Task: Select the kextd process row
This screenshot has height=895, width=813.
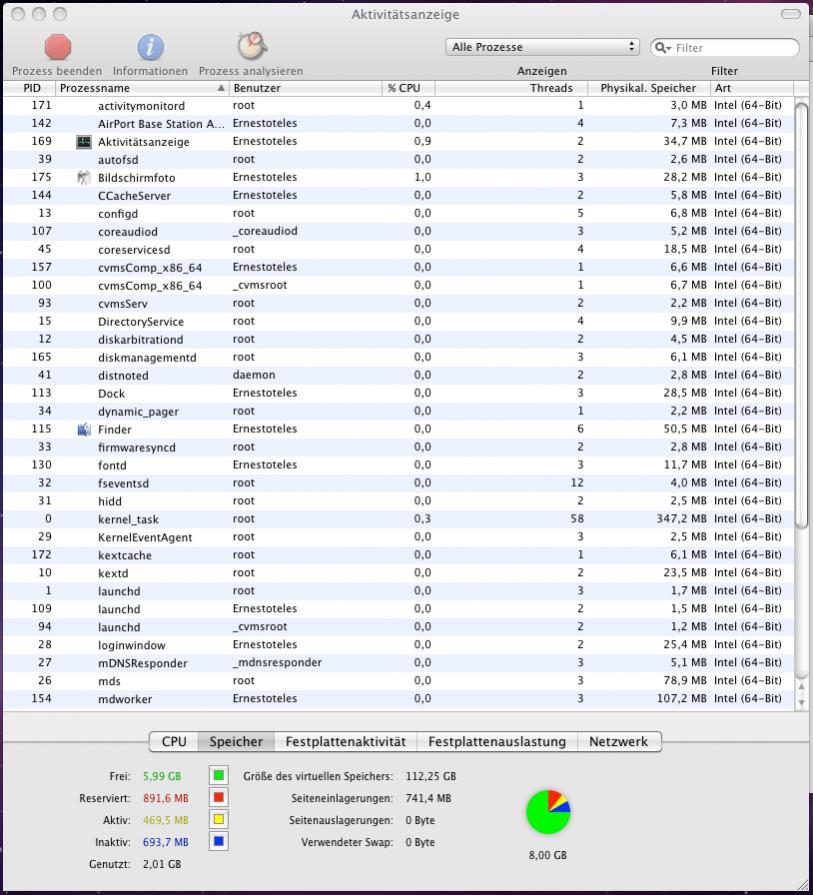Action: [x=399, y=573]
